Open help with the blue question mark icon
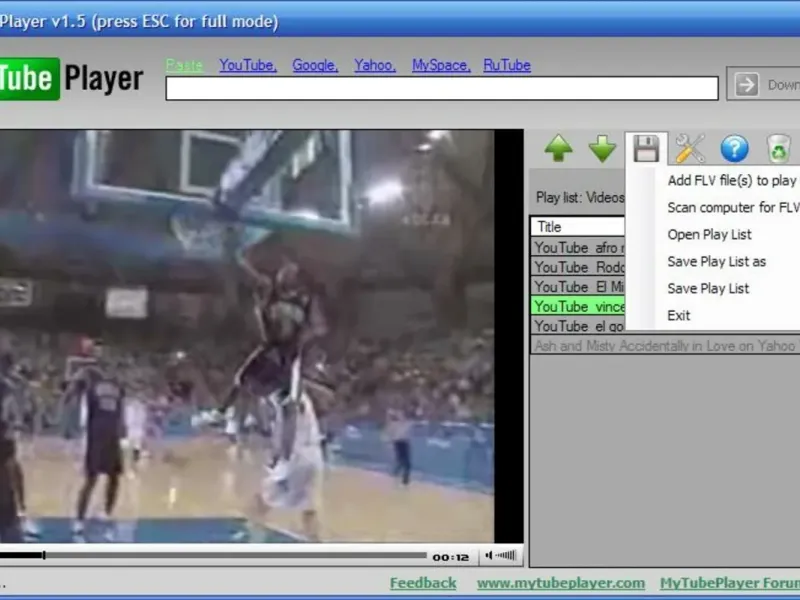This screenshot has width=800, height=600. pos(734,148)
